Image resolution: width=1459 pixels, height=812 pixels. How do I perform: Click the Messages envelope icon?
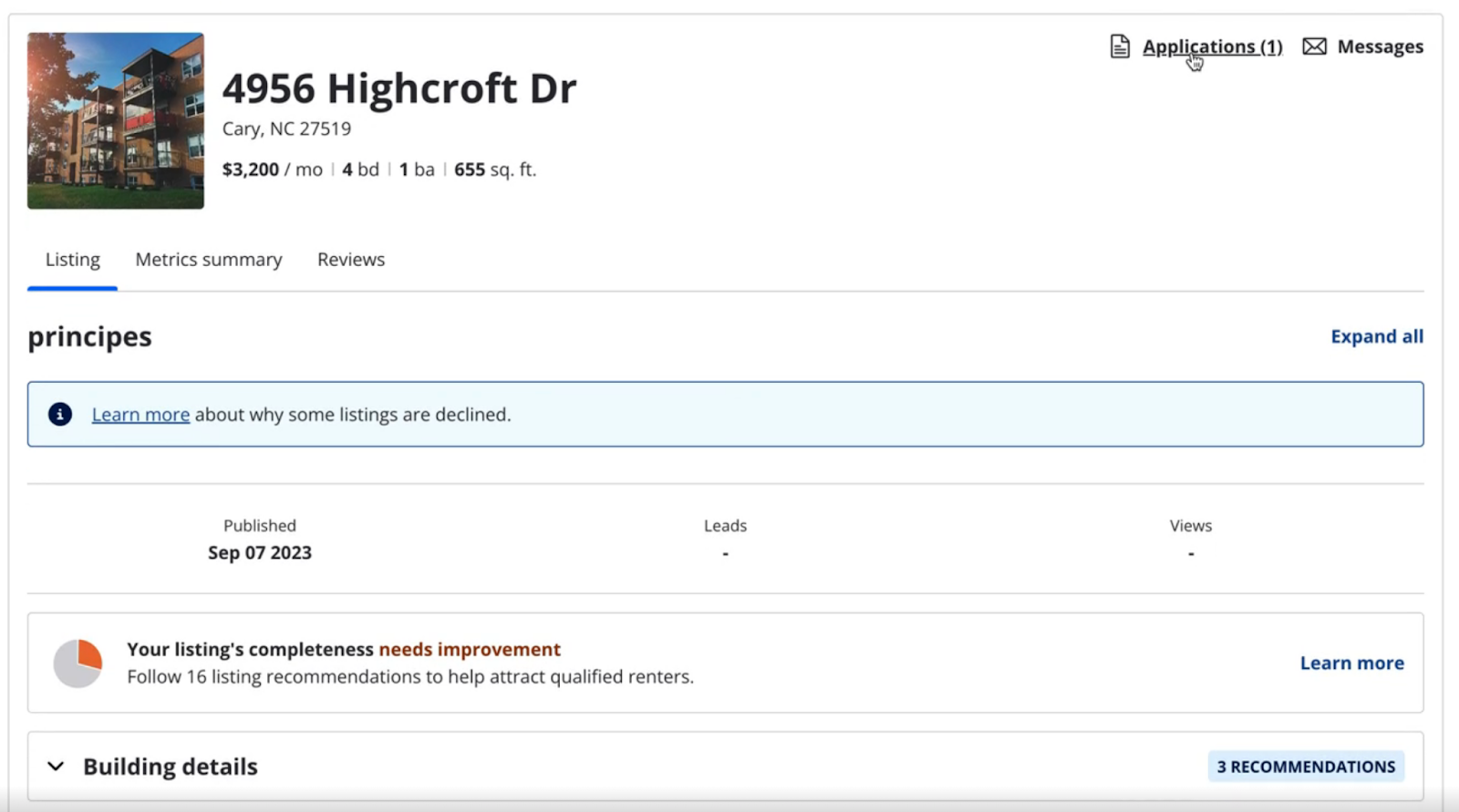point(1314,46)
